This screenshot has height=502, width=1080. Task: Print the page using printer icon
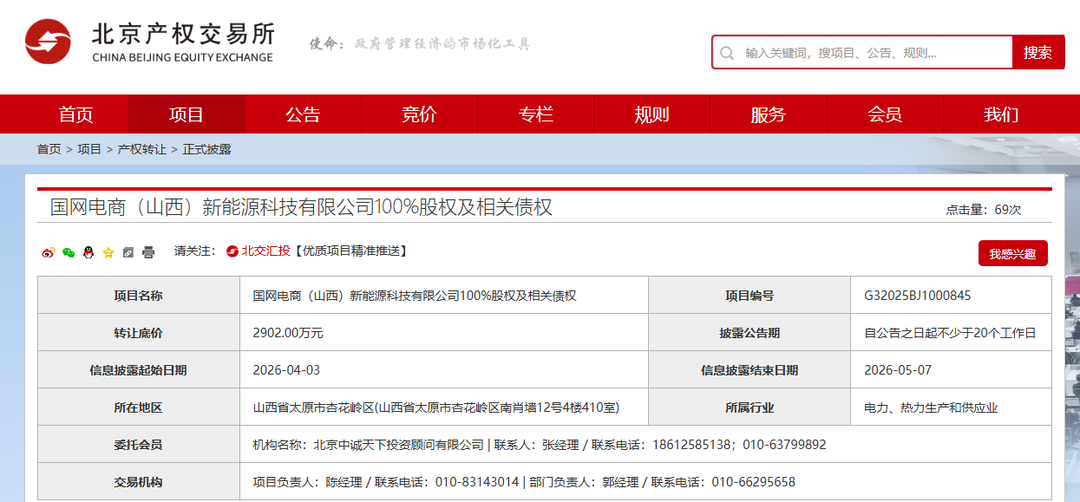(x=148, y=252)
